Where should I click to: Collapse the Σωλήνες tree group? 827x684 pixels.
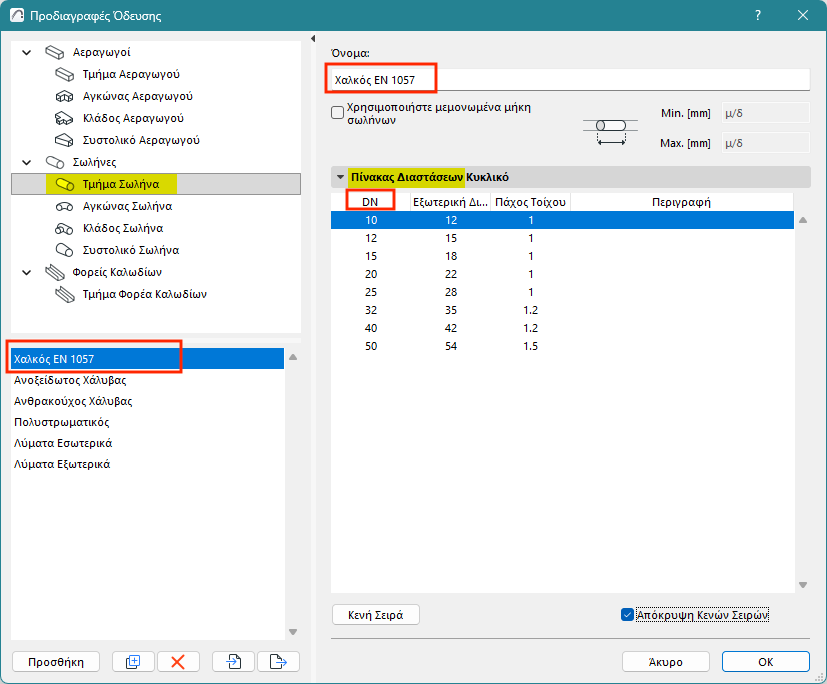(x=26, y=162)
